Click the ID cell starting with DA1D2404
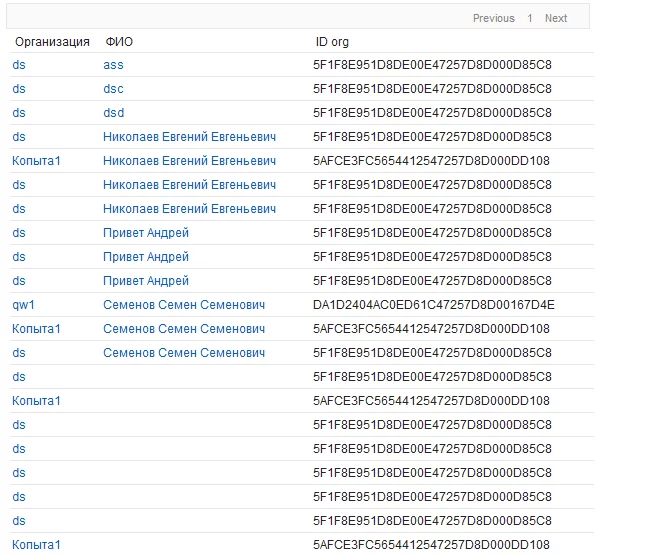The height and width of the screenshot is (555, 650). tap(433, 305)
